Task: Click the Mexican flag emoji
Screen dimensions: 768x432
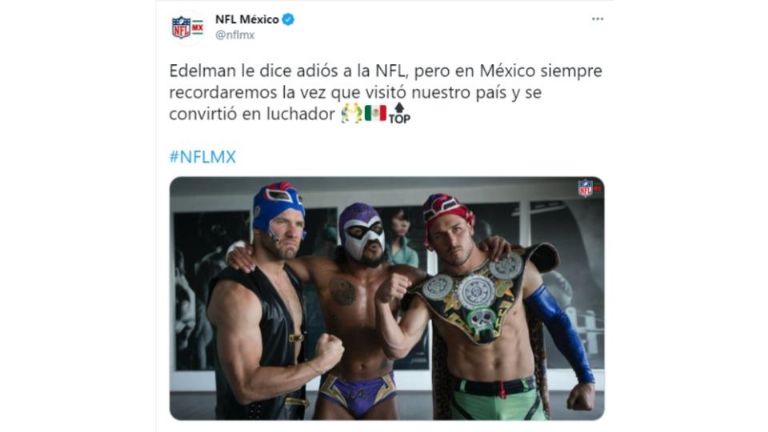Action: [x=375, y=114]
